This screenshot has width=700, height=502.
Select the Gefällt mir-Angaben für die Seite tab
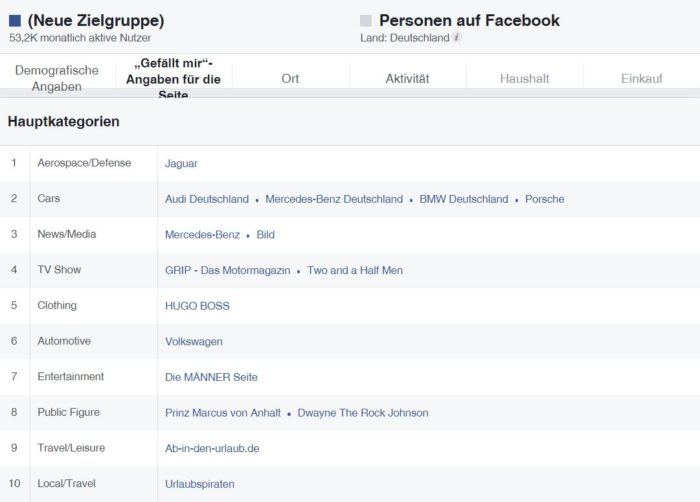(173, 79)
